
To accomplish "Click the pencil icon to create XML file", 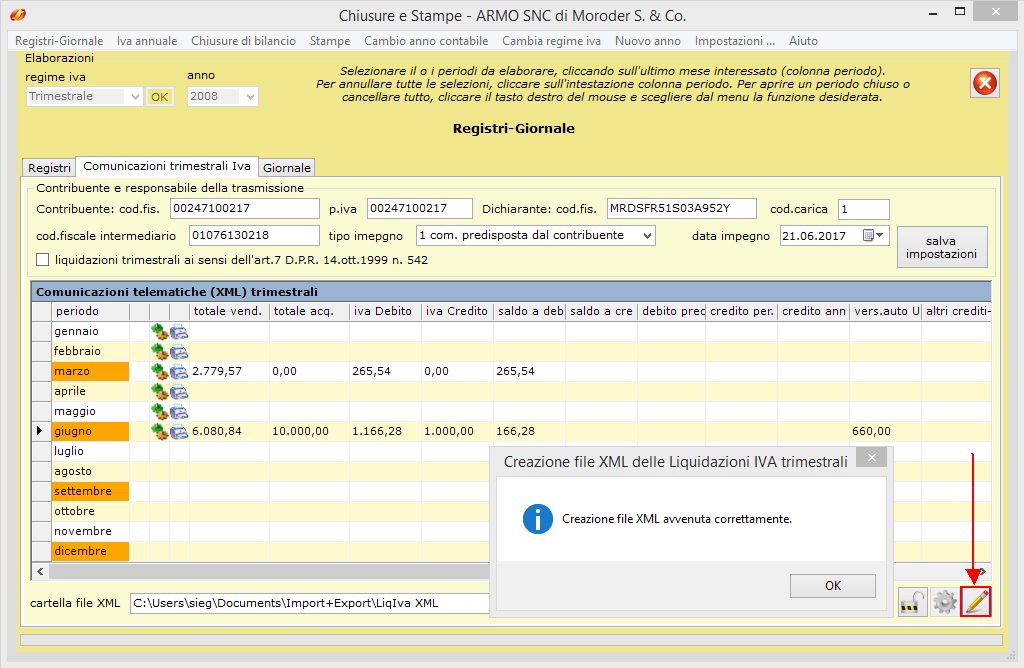I will 976,602.
